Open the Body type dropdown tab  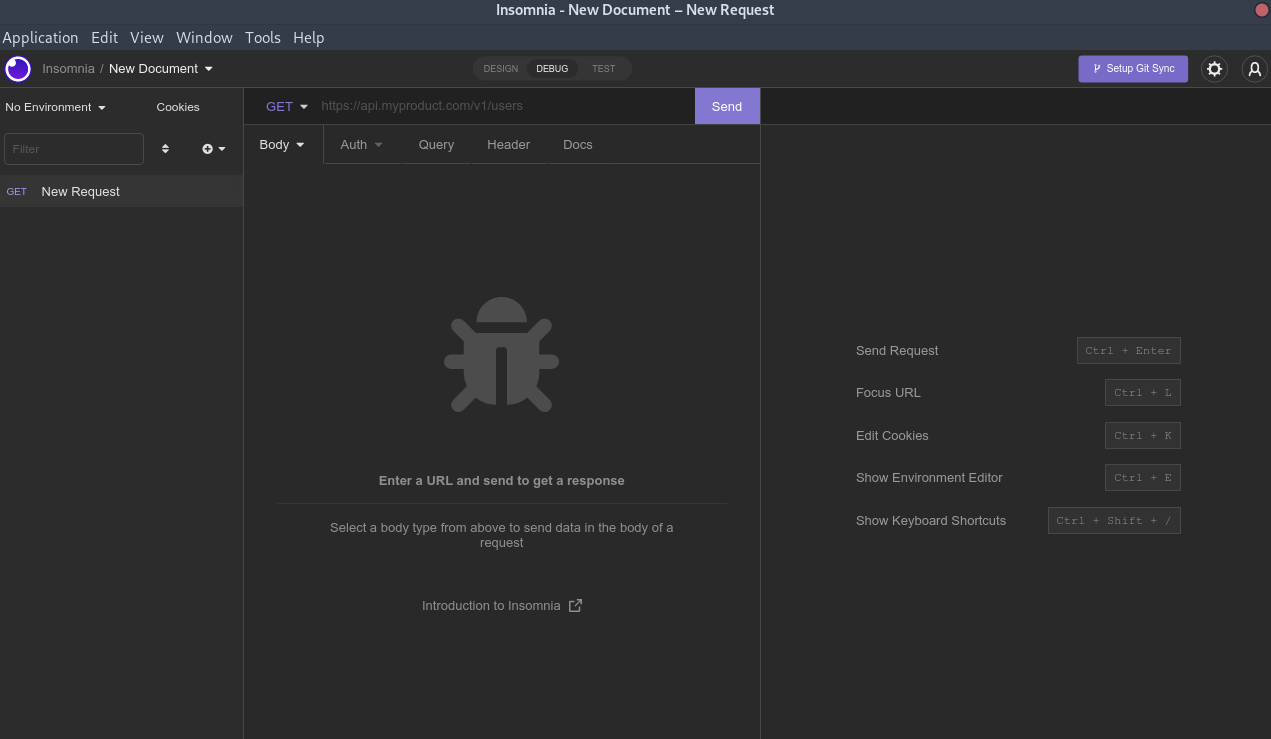pos(282,145)
